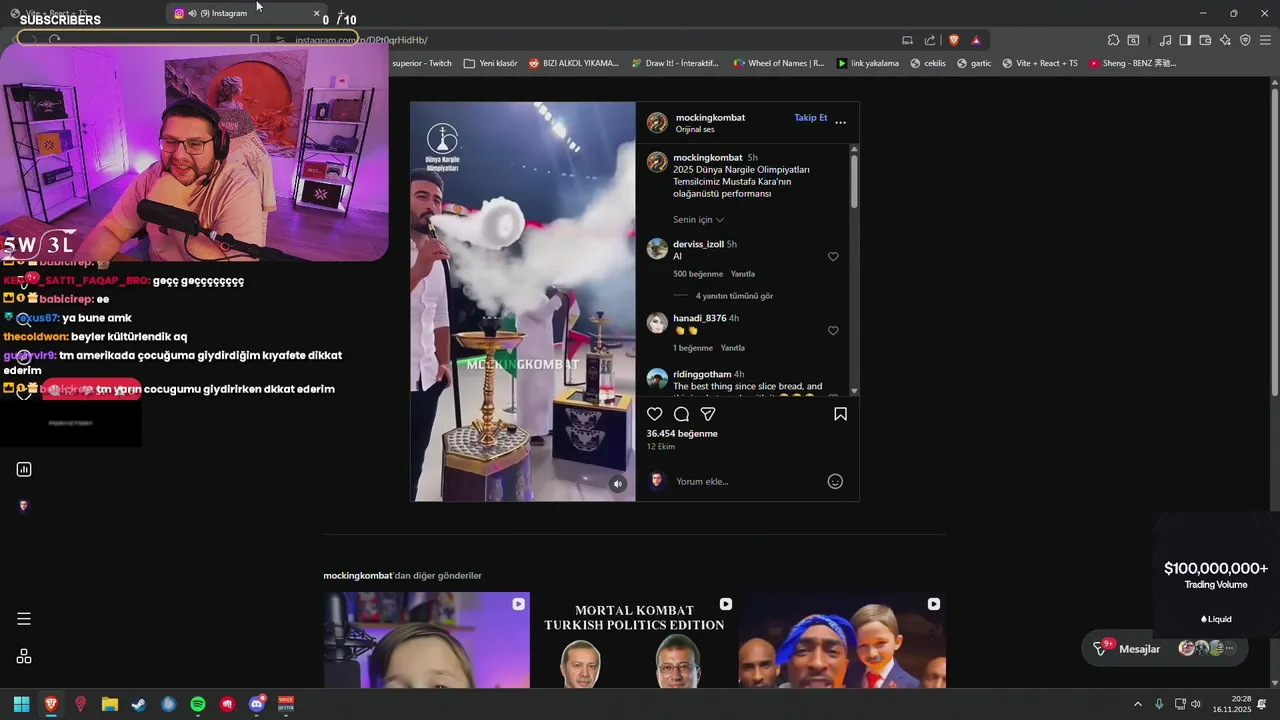1280x720 pixels.
Task: Expand 4 yanıtın tümünü gör replies
Action: (x=734, y=296)
